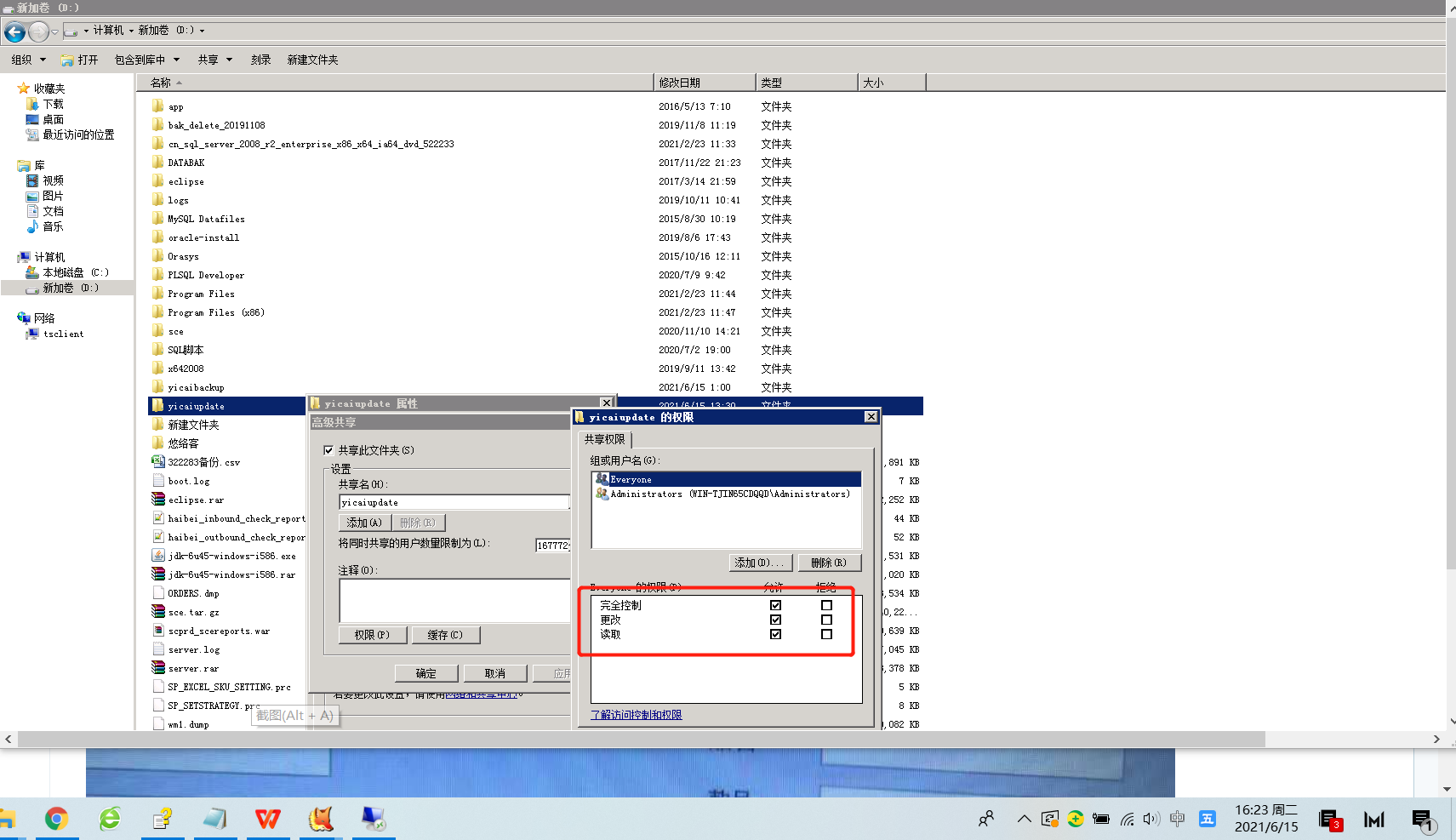Click the volume speaker icon in system tray
Image resolution: width=1456 pixels, height=840 pixels.
(1151, 819)
